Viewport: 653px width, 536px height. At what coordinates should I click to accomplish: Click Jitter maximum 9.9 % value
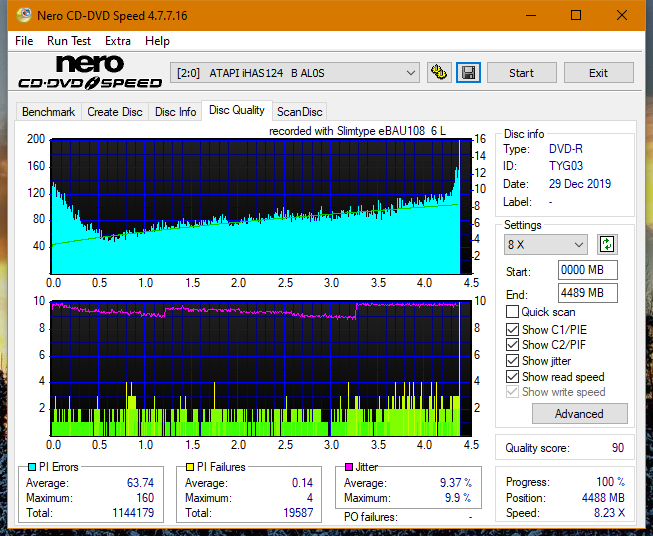click(458, 498)
